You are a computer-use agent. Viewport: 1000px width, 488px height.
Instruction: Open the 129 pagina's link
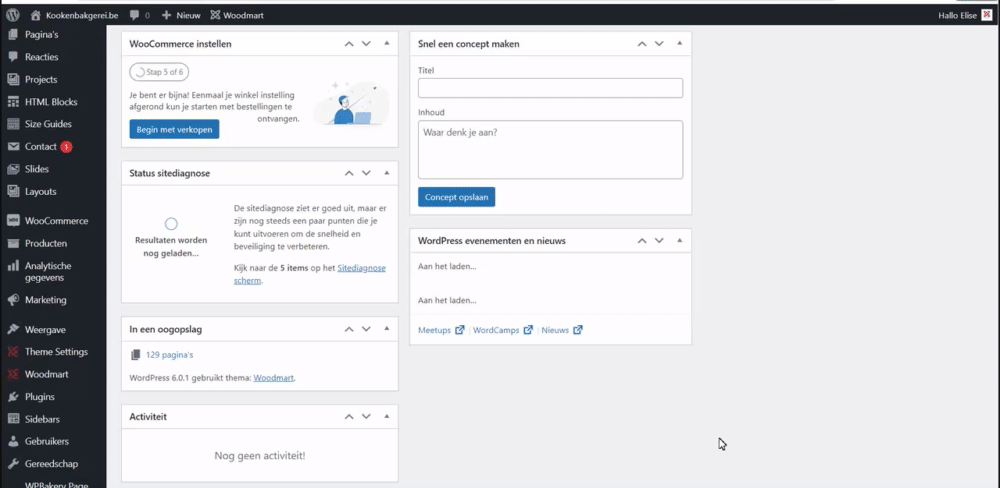[x=169, y=355]
